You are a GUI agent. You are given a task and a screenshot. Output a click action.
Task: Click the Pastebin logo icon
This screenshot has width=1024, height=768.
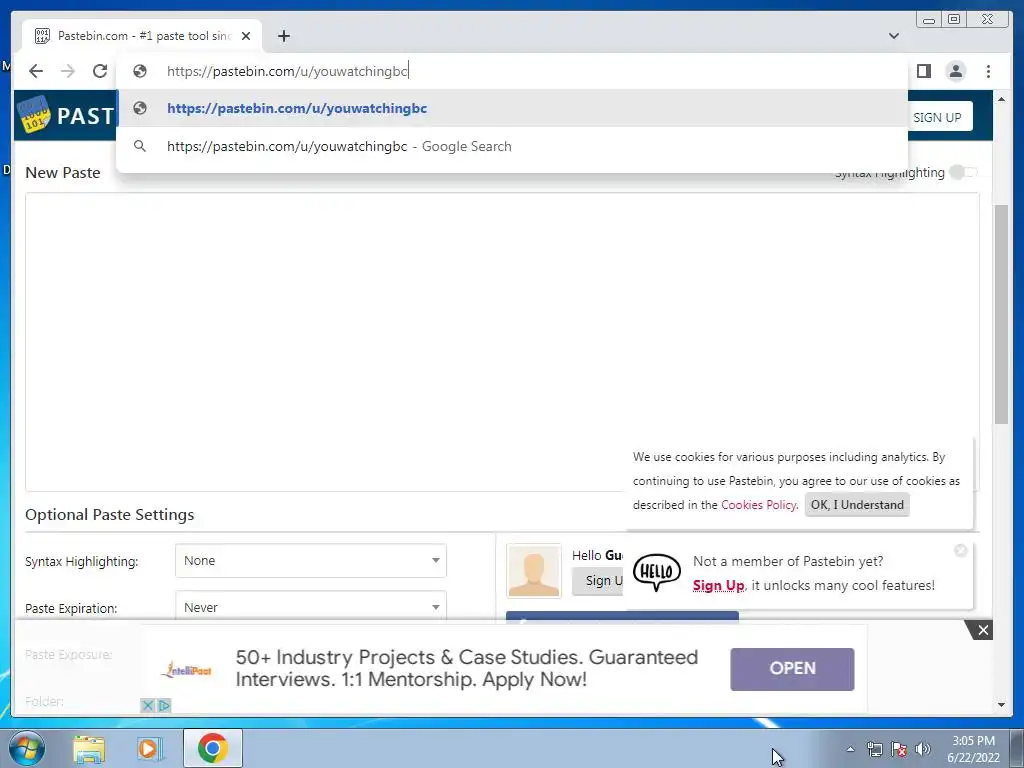(33, 114)
